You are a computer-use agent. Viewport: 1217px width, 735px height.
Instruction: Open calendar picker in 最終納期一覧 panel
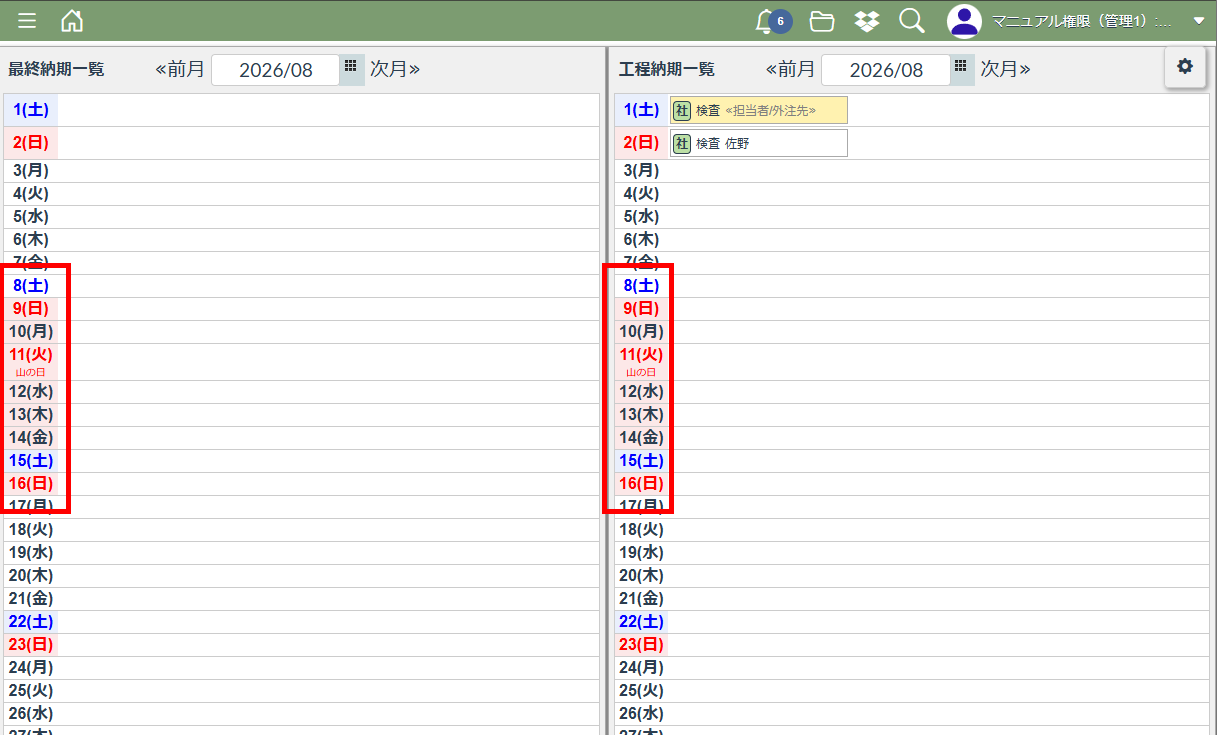(x=351, y=69)
